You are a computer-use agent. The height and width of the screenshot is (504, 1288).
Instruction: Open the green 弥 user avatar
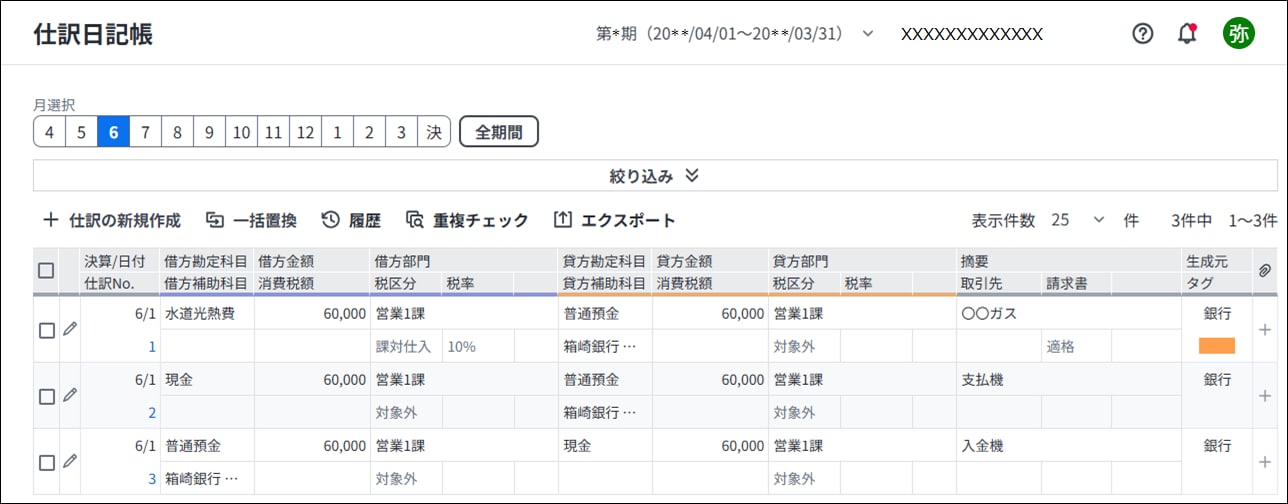1238,33
